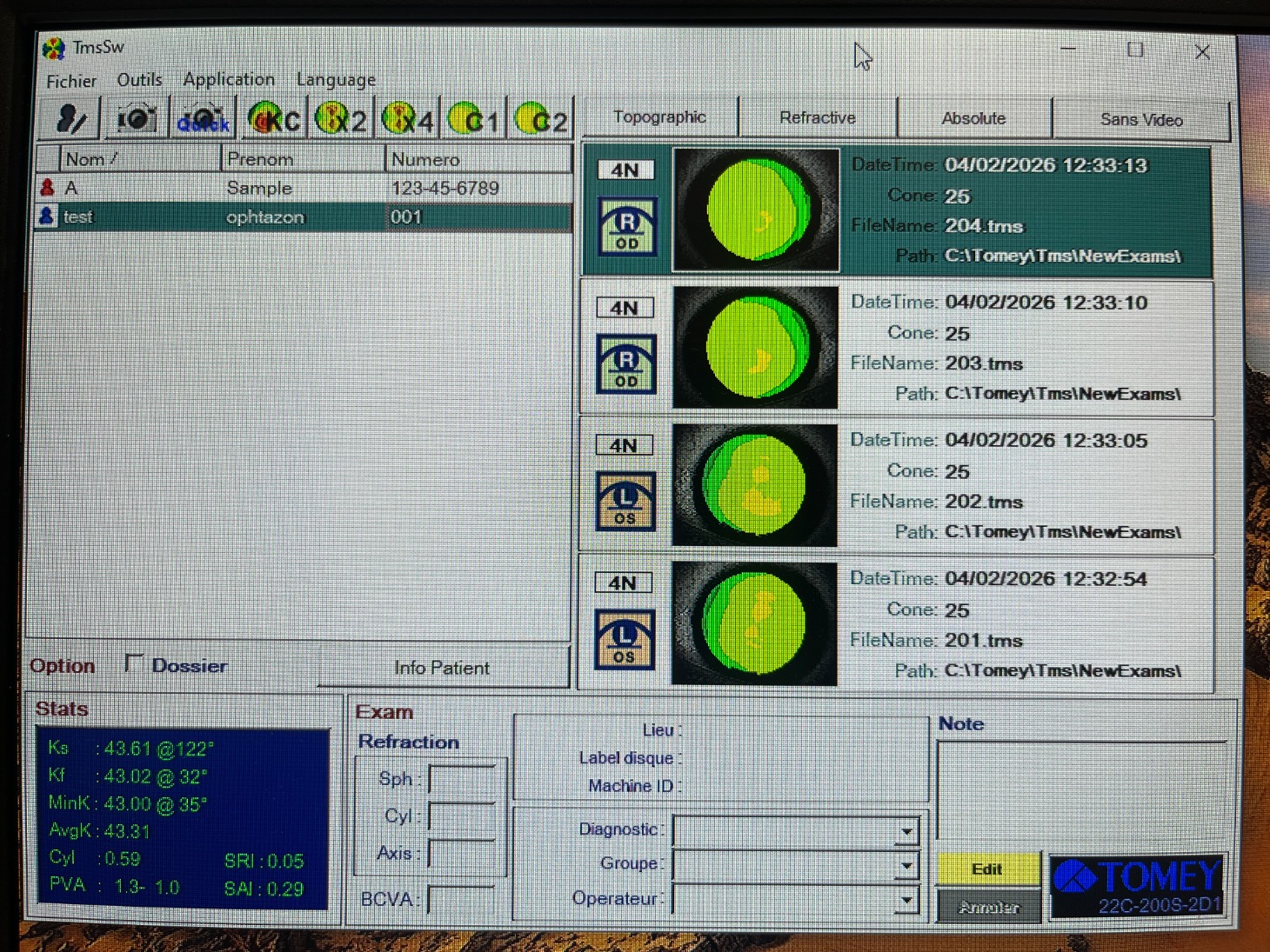Click the edit patient toolbar icon

coord(70,119)
